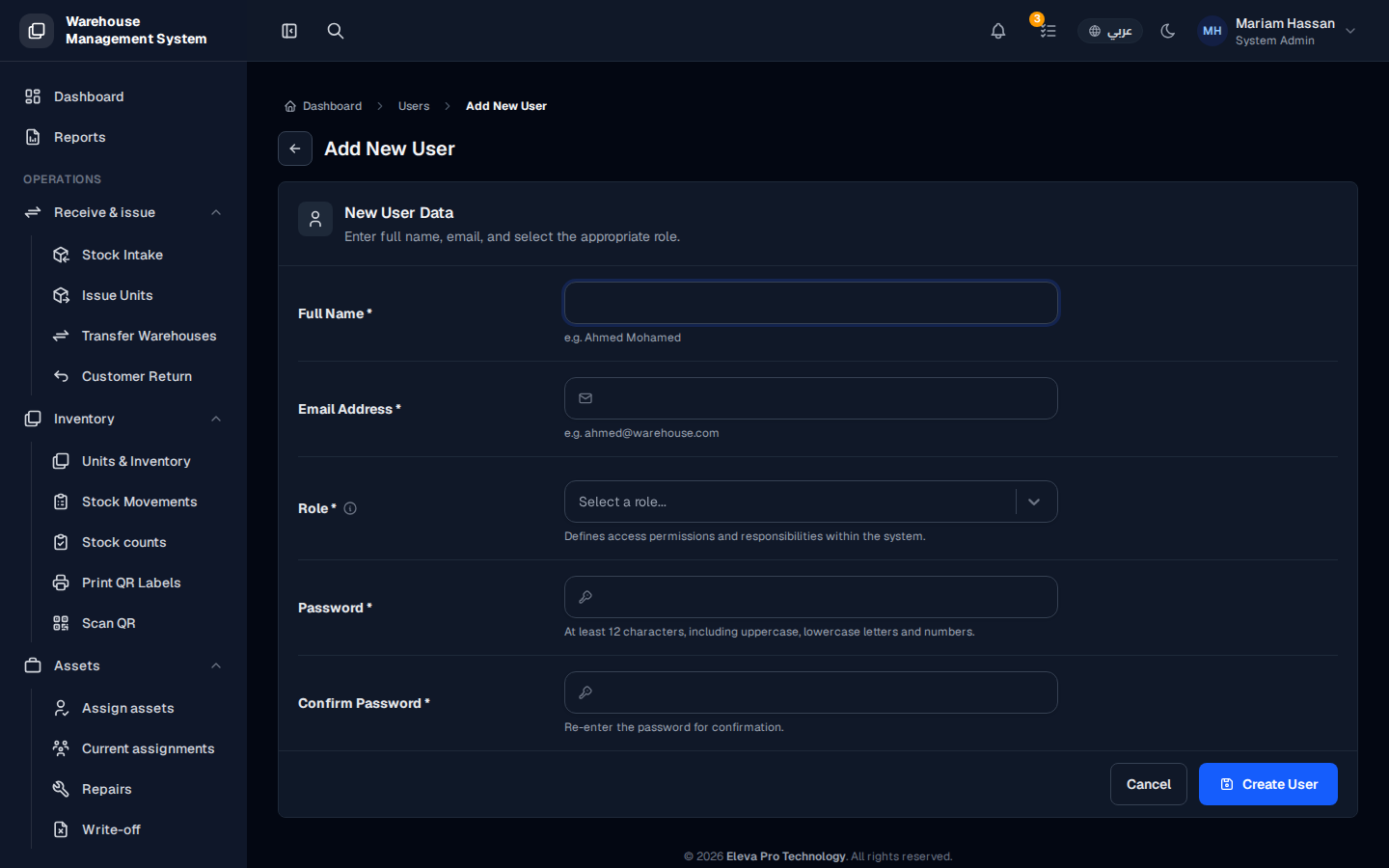Open Dashboard in the sidebar
This screenshot has width=1389, height=868.
point(123,96)
